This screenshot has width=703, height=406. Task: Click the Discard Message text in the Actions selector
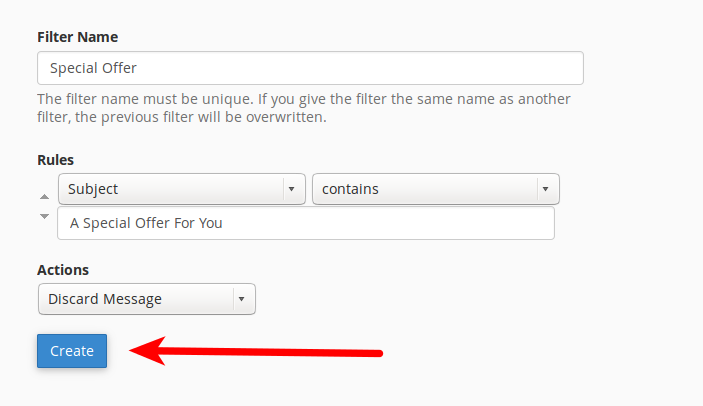tap(105, 299)
